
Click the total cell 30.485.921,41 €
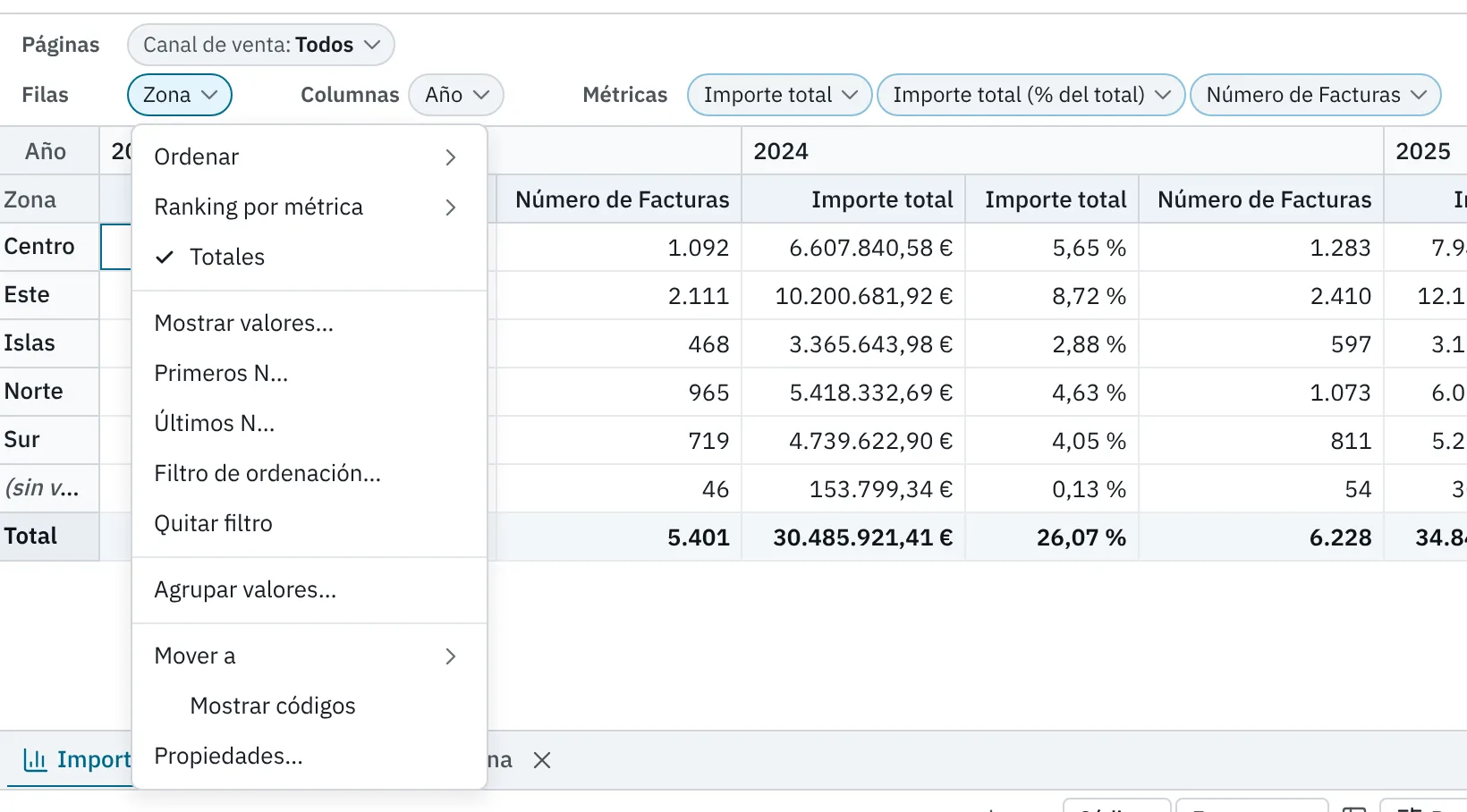pyautogui.click(x=853, y=537)
